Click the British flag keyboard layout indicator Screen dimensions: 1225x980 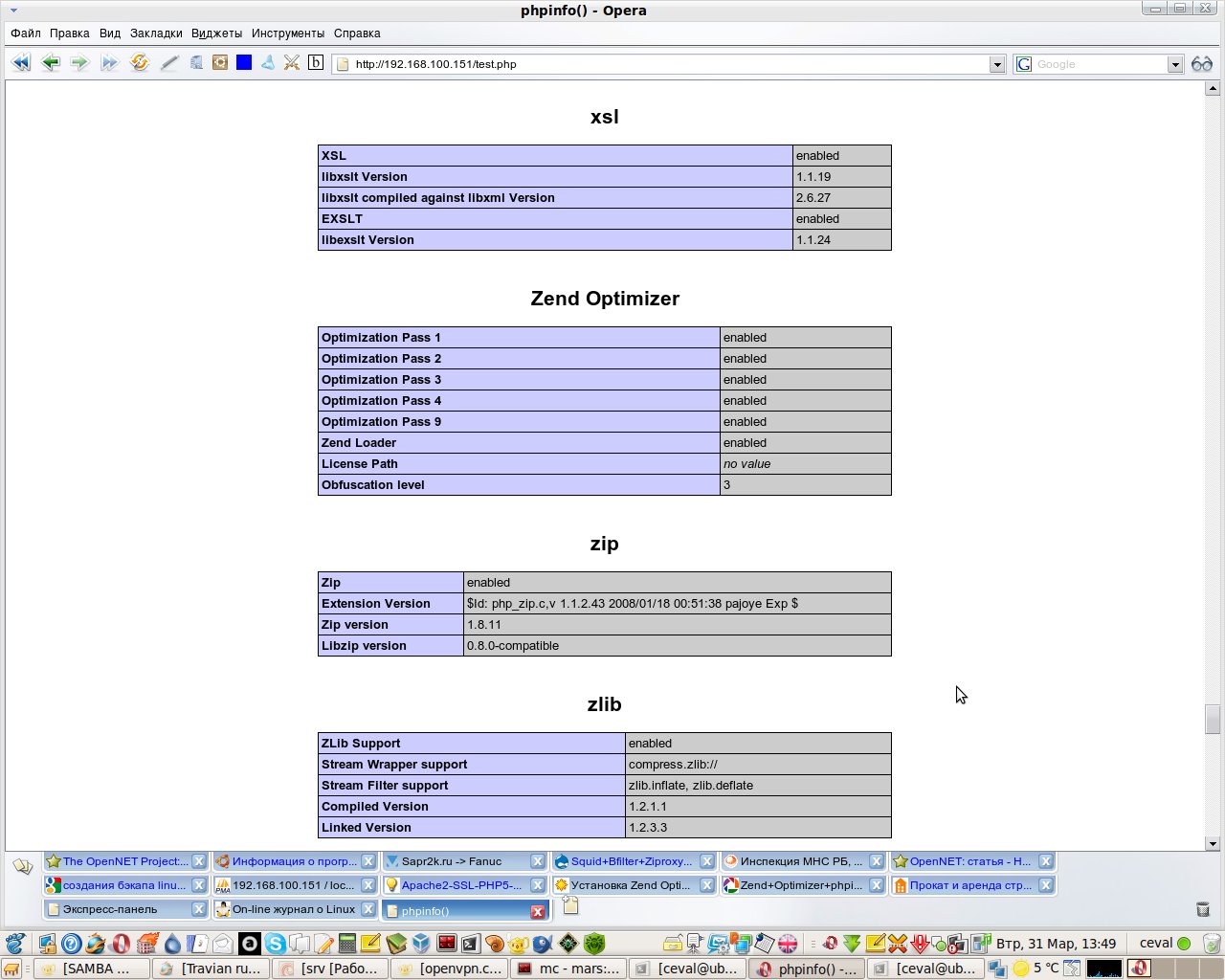point(788,944)
